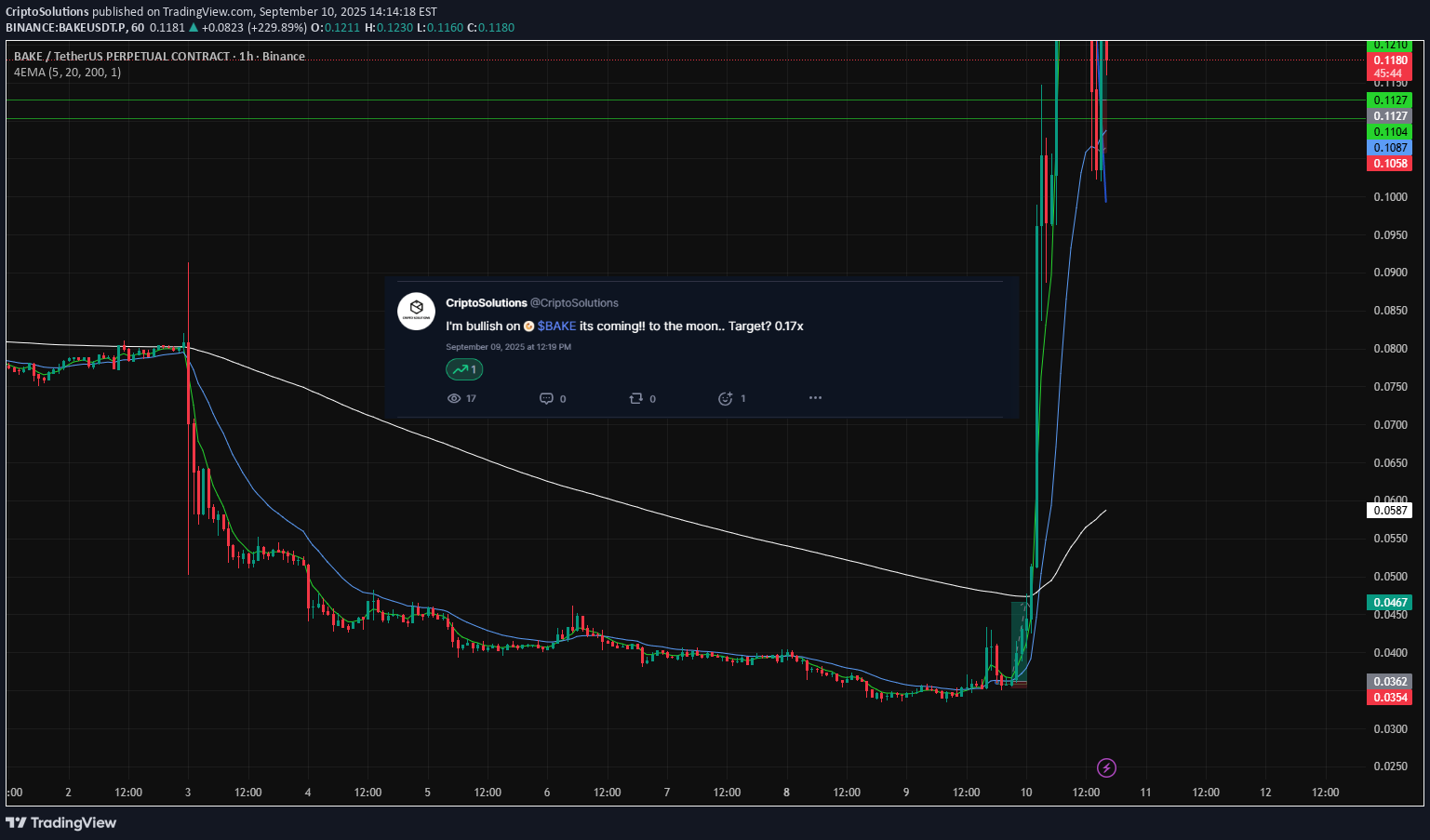This screenshot has height=840, width=1430.
Task: Click the CriptoSolutions author name in header
Action: coord(47,12)
